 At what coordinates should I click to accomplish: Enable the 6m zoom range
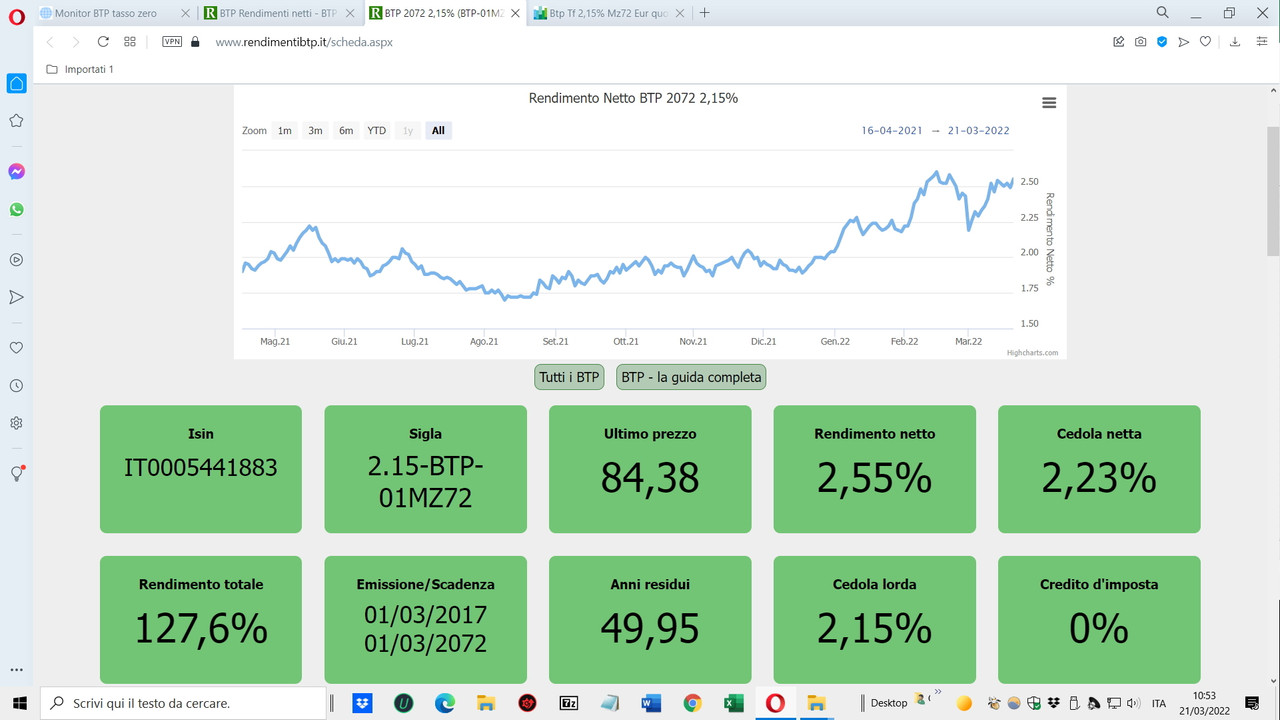[x=345, y=130]
